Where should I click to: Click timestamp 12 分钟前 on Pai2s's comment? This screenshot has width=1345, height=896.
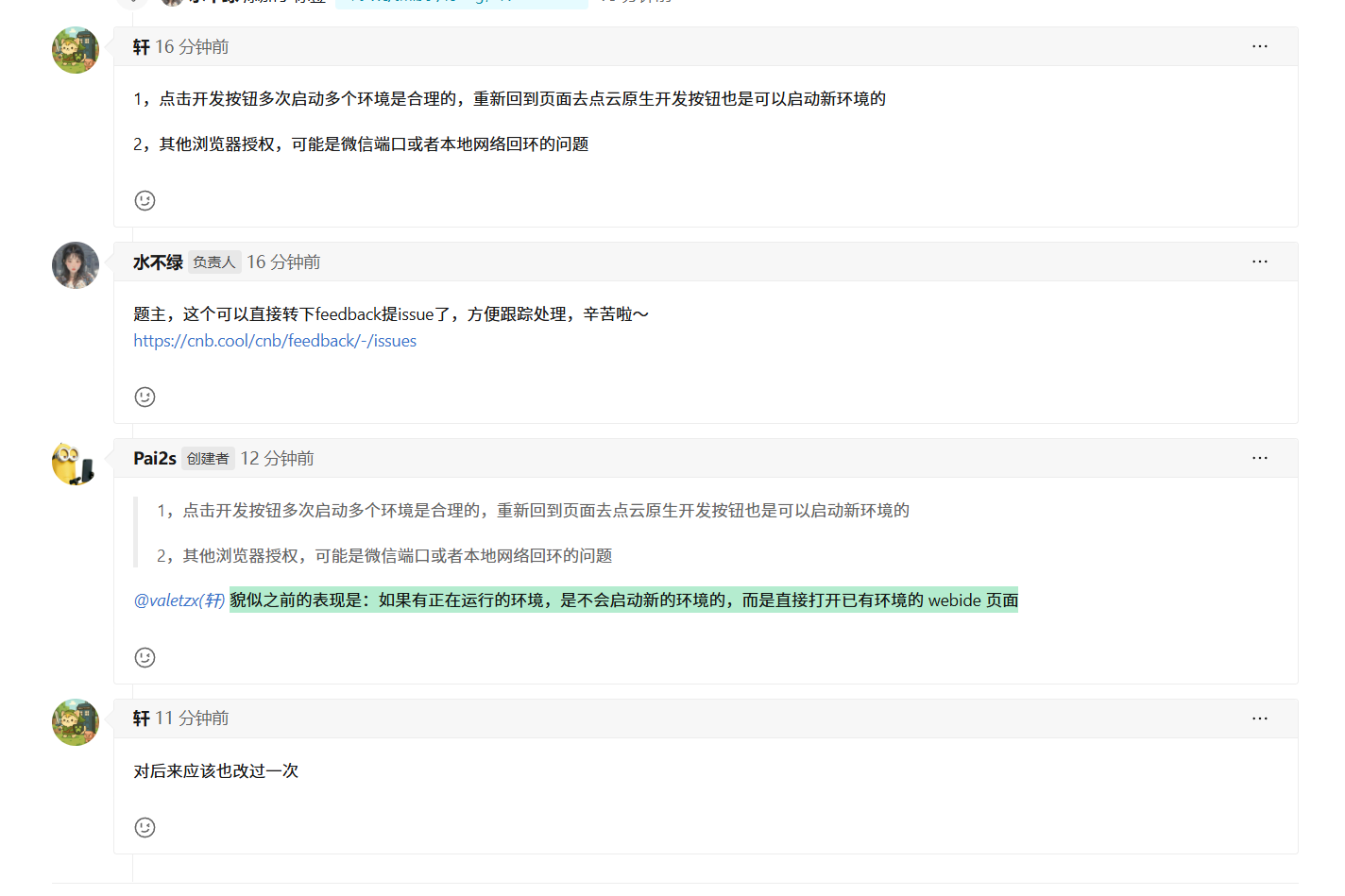[278, 458]
